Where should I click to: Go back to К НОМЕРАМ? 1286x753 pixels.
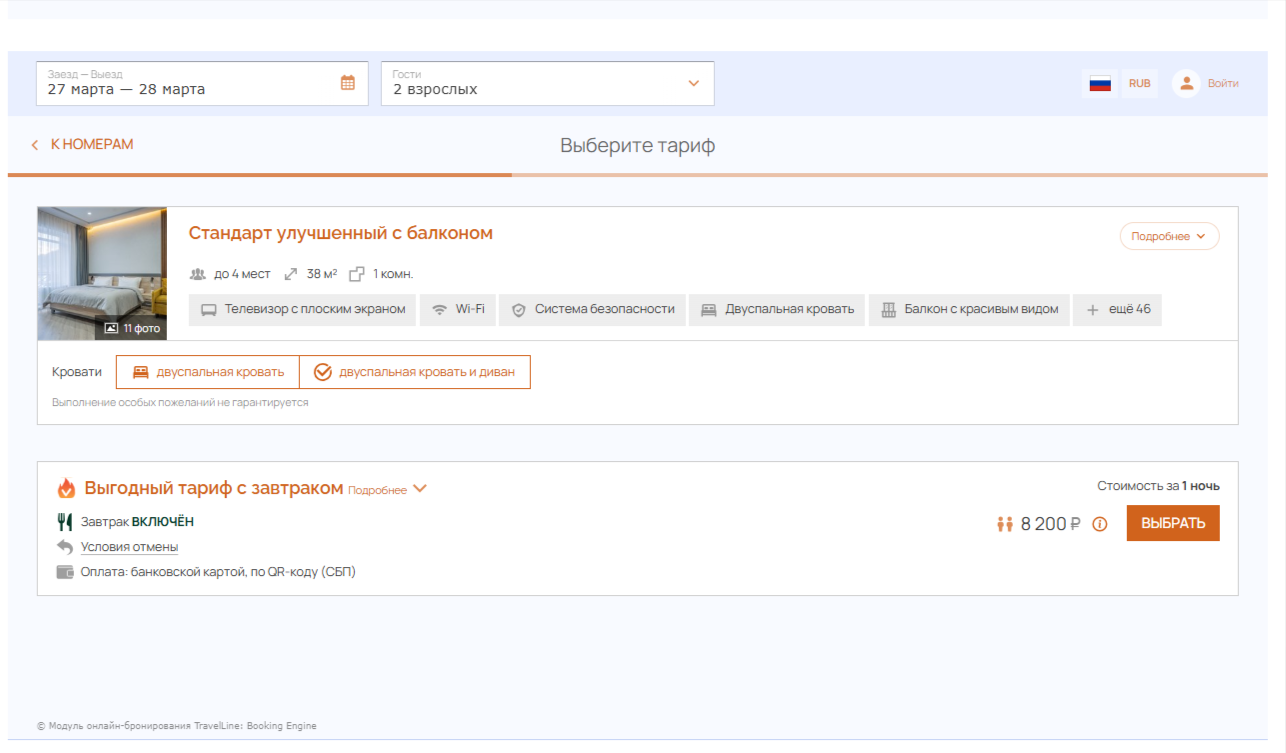click(x=82, y=145)
